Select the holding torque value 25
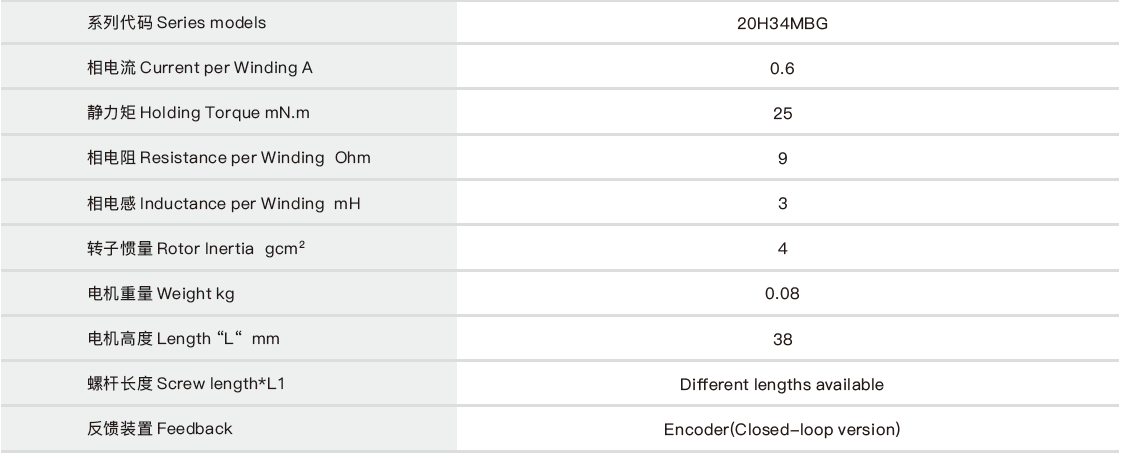The height and width of the screenshot is (455, 1124). tap(782, 113)
